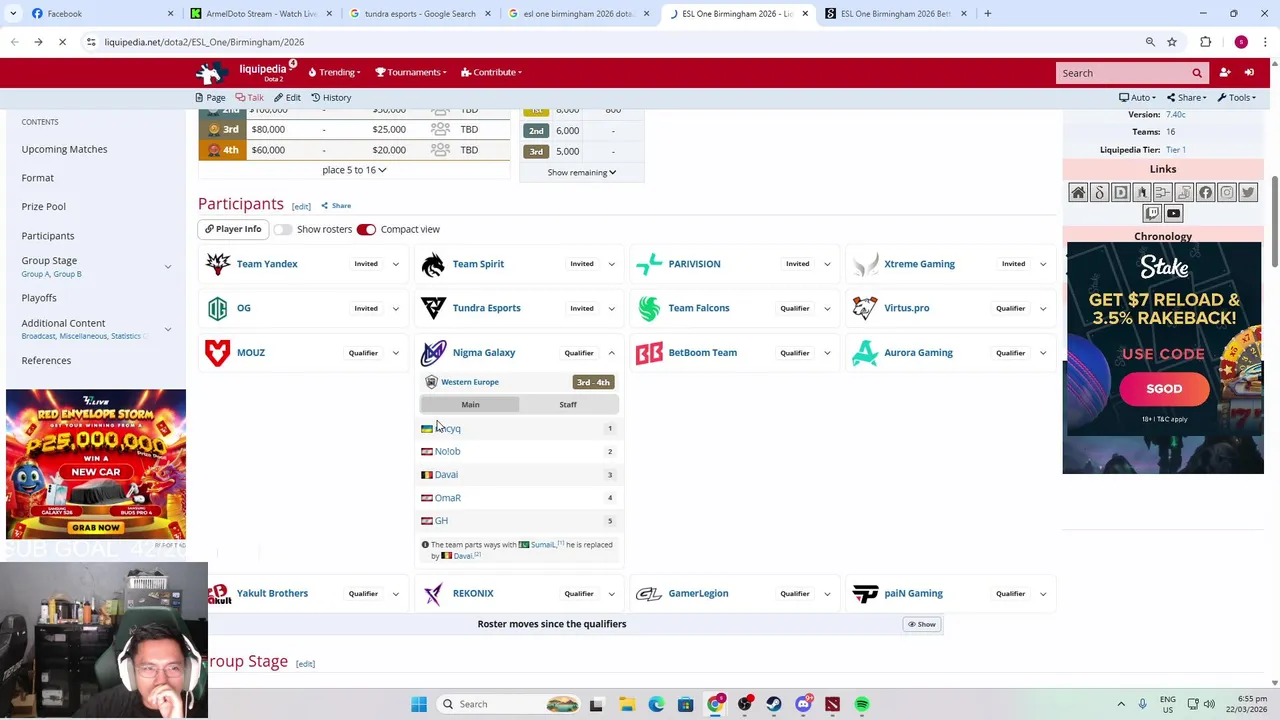This screenshot has height=720, width=1280.
Task: Expand the Team Spirit roster chevron
Action: point(612,264)
